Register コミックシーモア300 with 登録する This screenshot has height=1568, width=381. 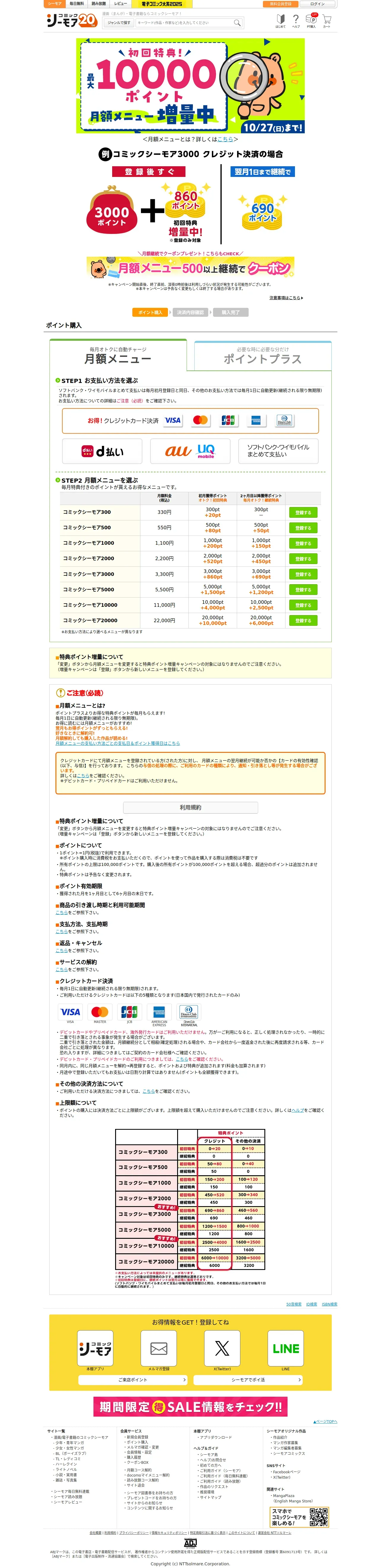tap(303, 512)
